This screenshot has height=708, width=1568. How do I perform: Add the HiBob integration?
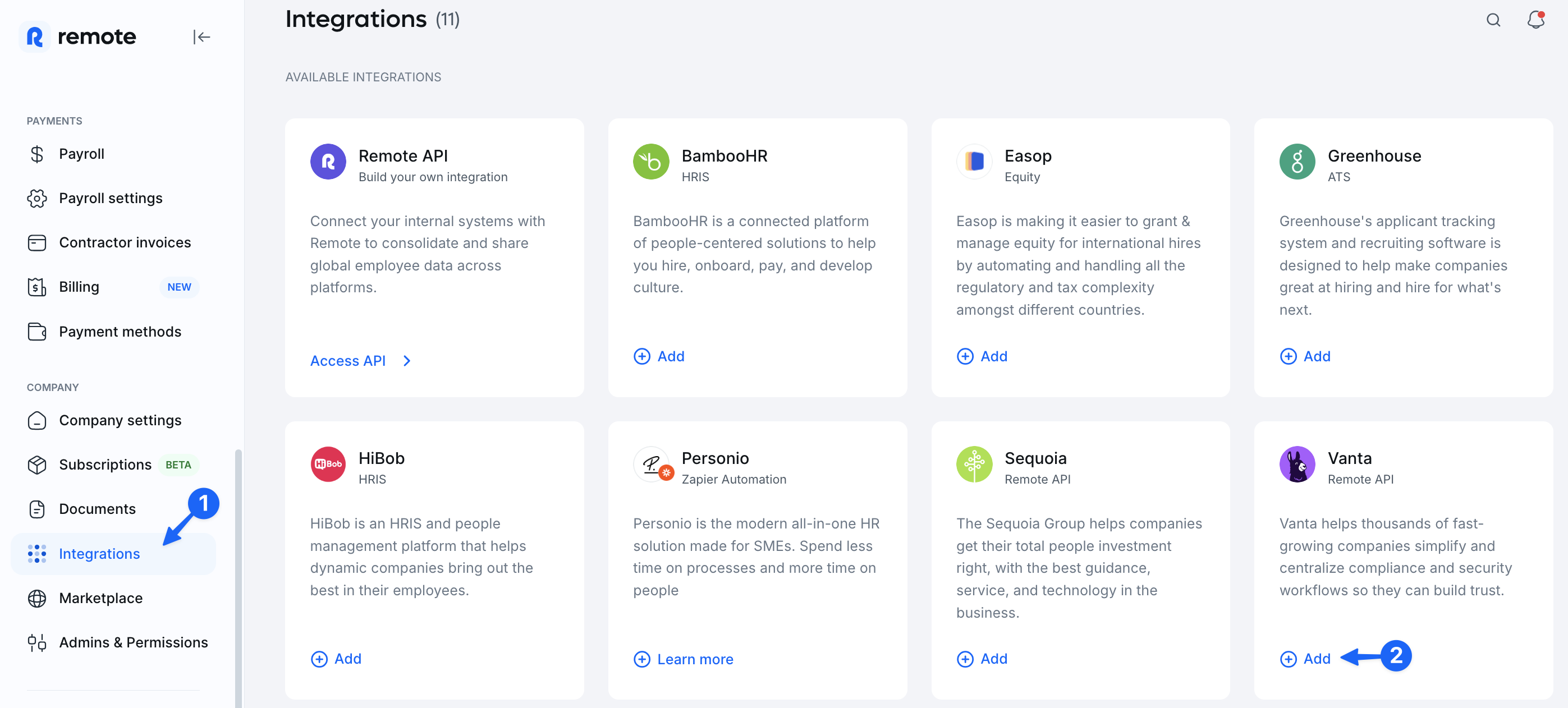tap(336, 658)
